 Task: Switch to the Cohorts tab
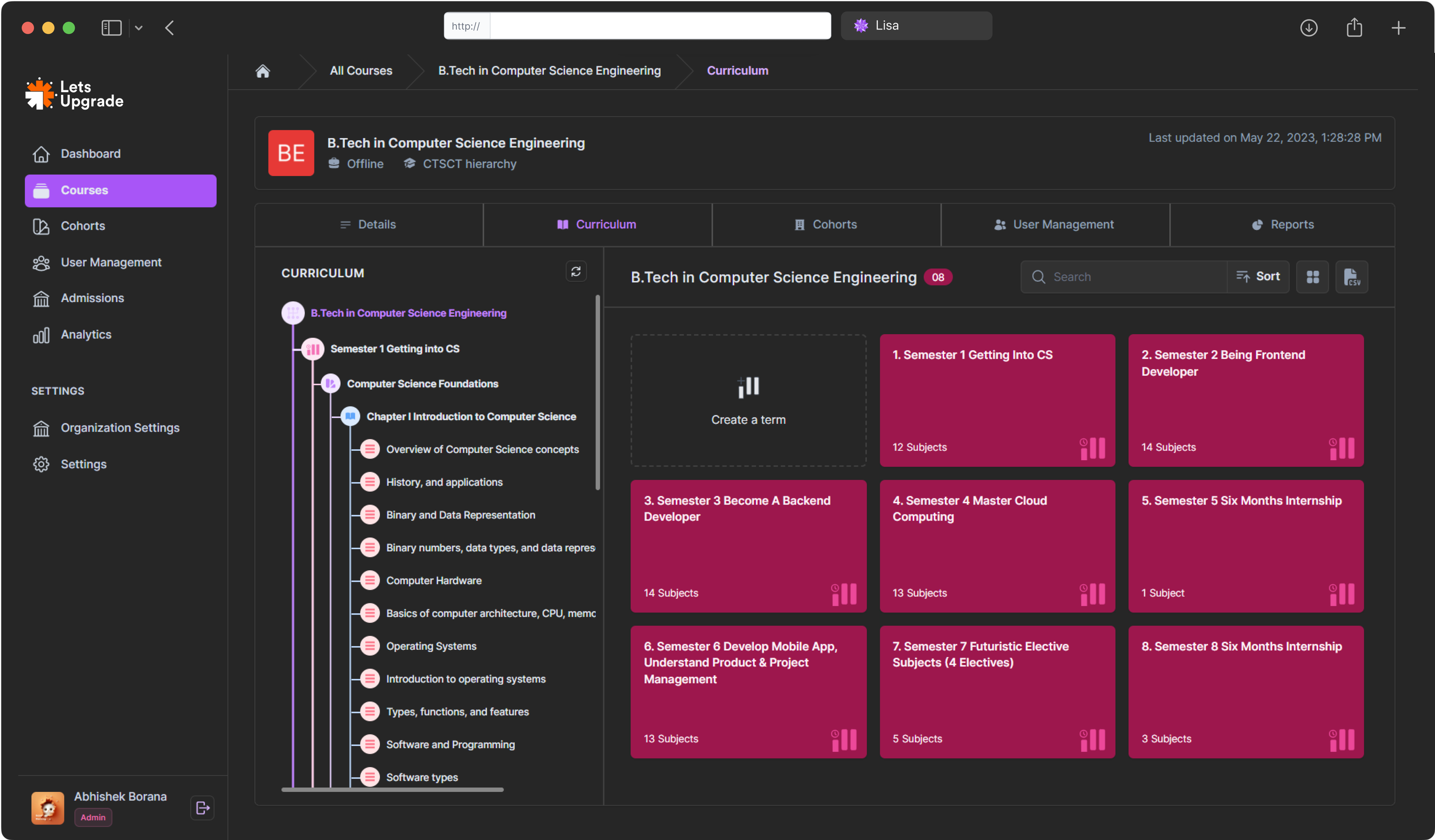826,224
